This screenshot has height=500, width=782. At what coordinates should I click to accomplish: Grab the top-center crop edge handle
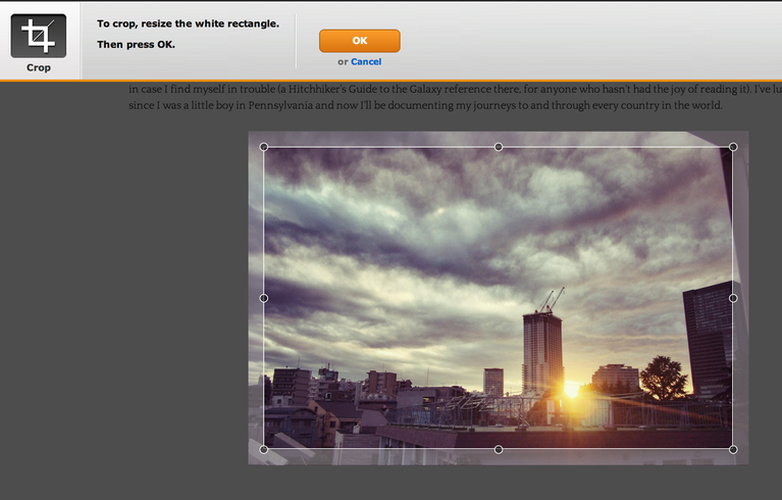(498, 147)
